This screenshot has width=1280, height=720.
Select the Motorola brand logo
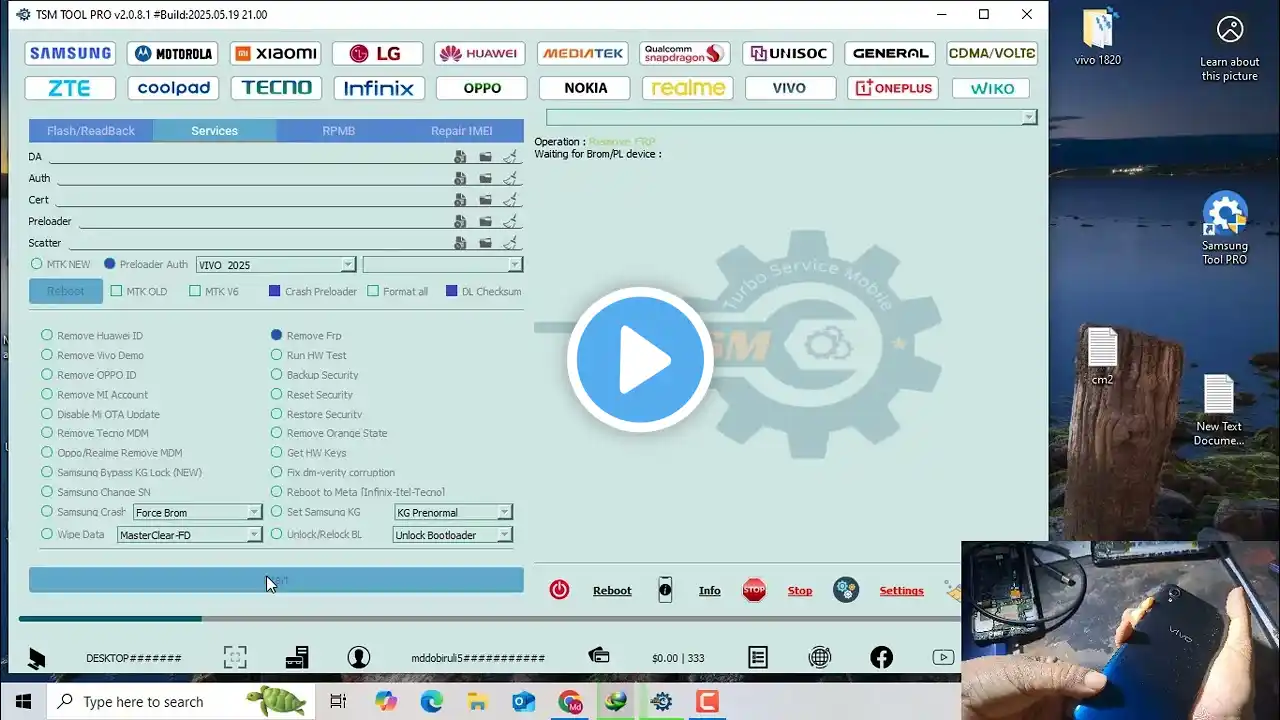174,54
